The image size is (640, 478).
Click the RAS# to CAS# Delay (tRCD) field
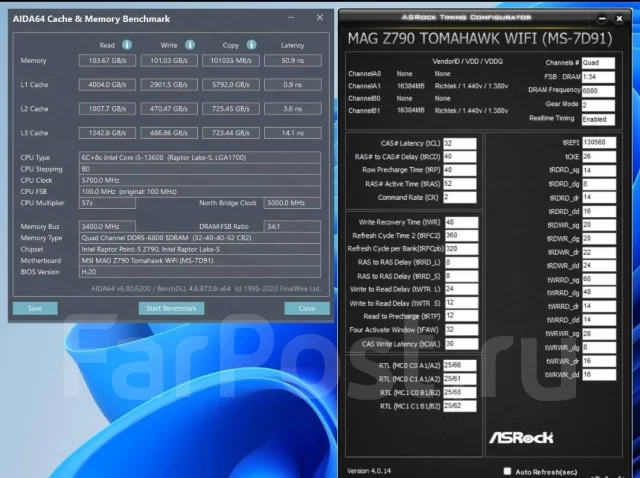click(x=460, y=157)
